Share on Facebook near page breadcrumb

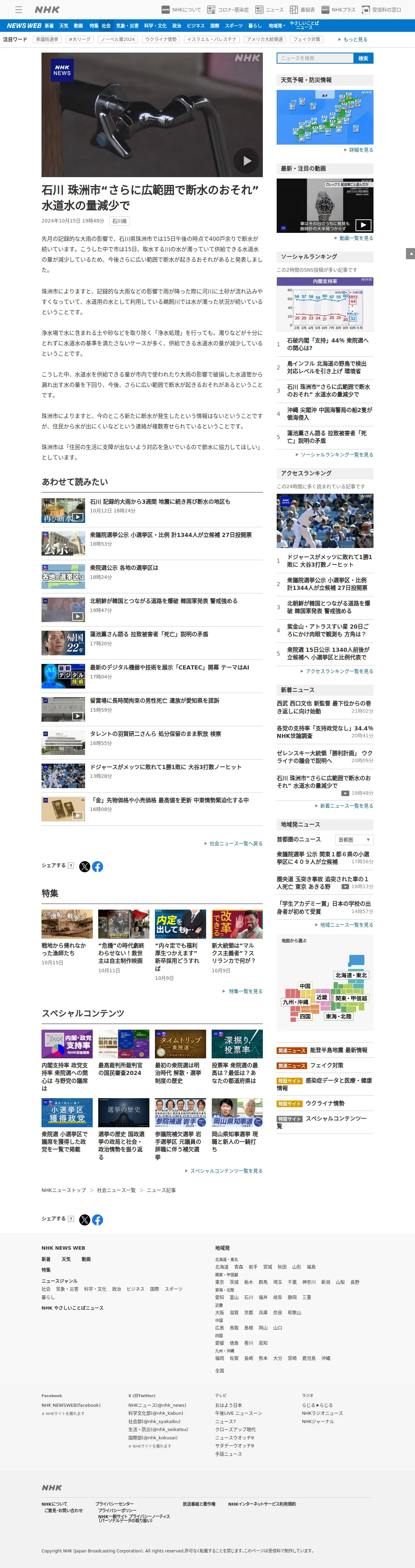click(98, 1219)
